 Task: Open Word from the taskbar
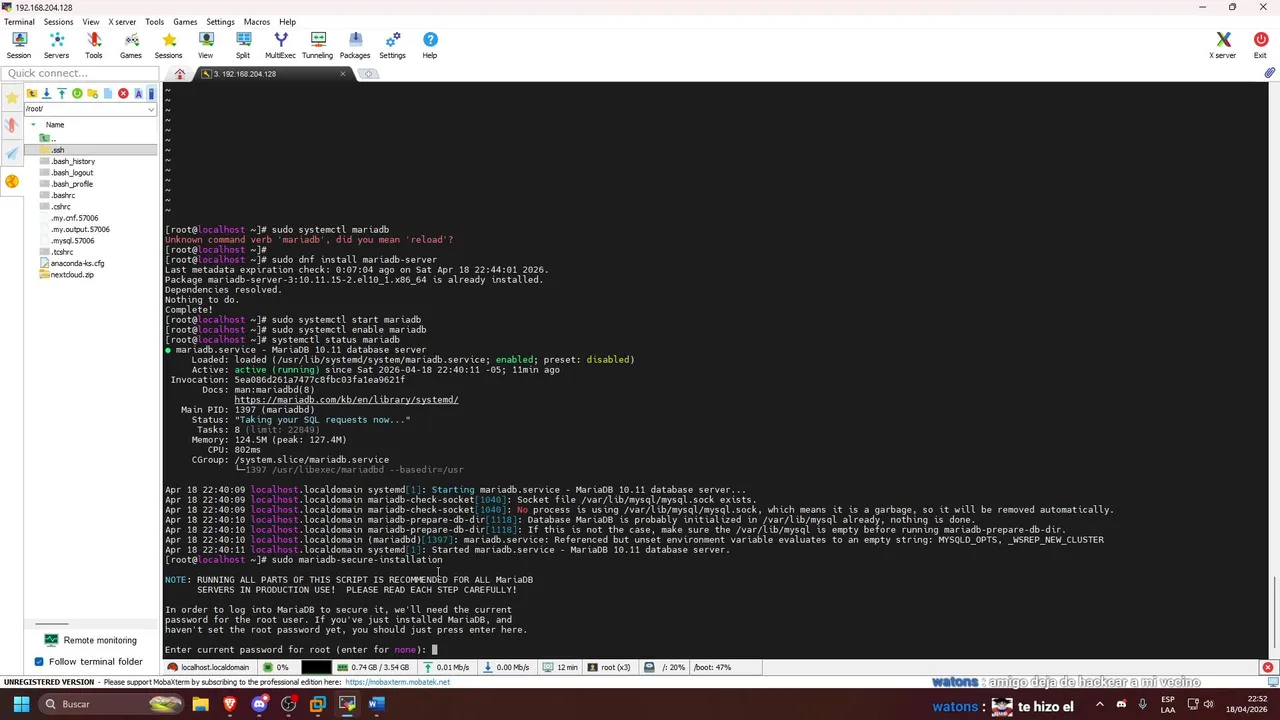376,704
